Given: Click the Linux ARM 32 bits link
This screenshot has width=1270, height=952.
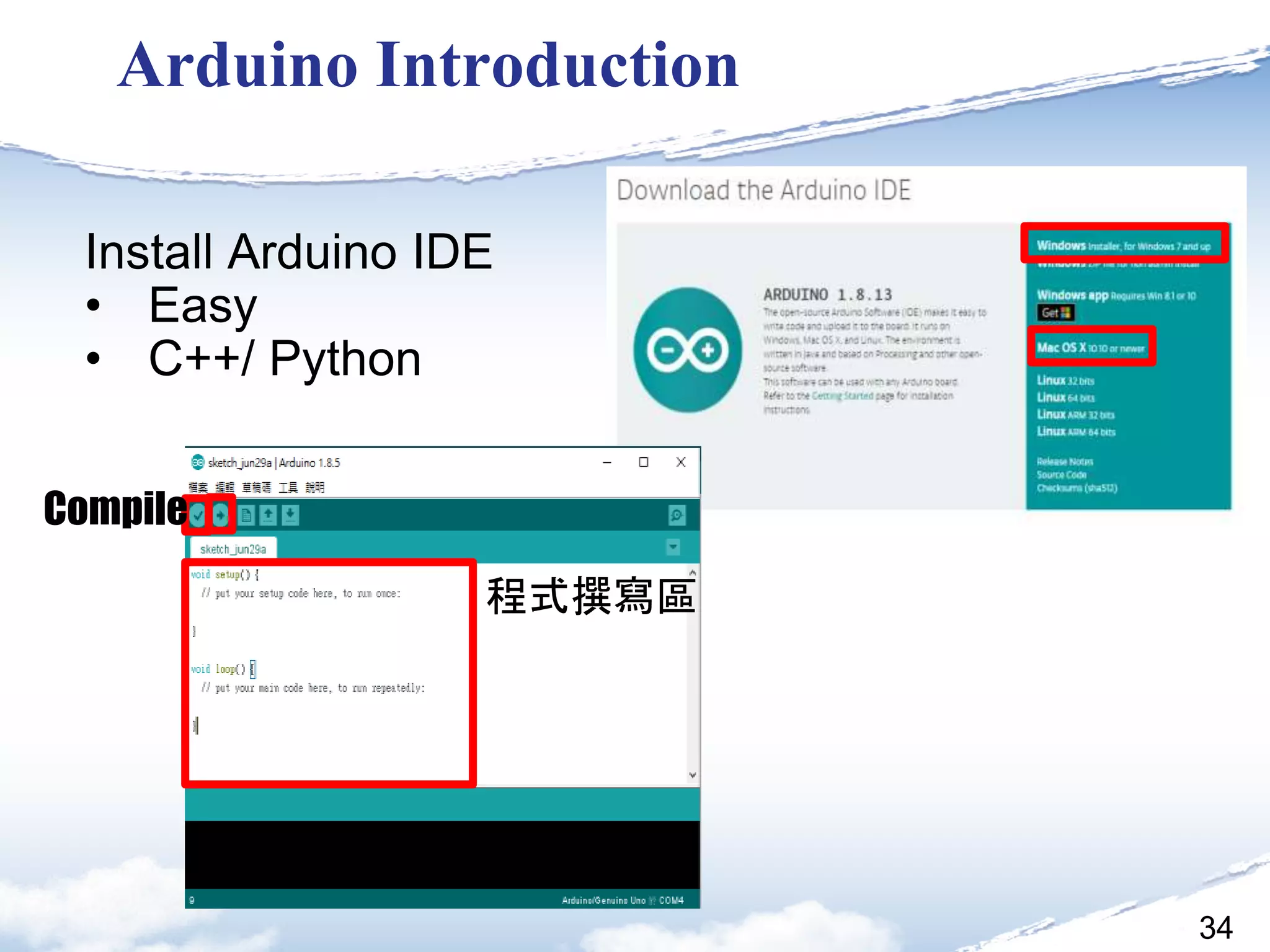Looking at the screenshot, I should coord(1075,414).
